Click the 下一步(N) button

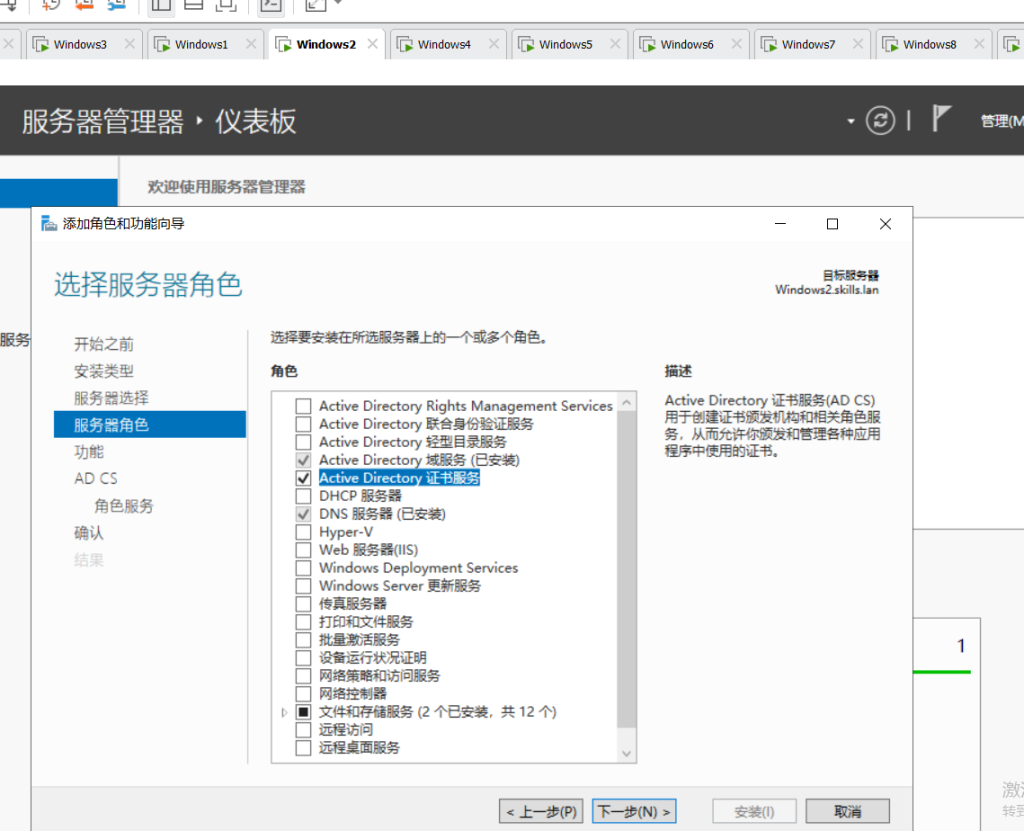click(634, 811)
